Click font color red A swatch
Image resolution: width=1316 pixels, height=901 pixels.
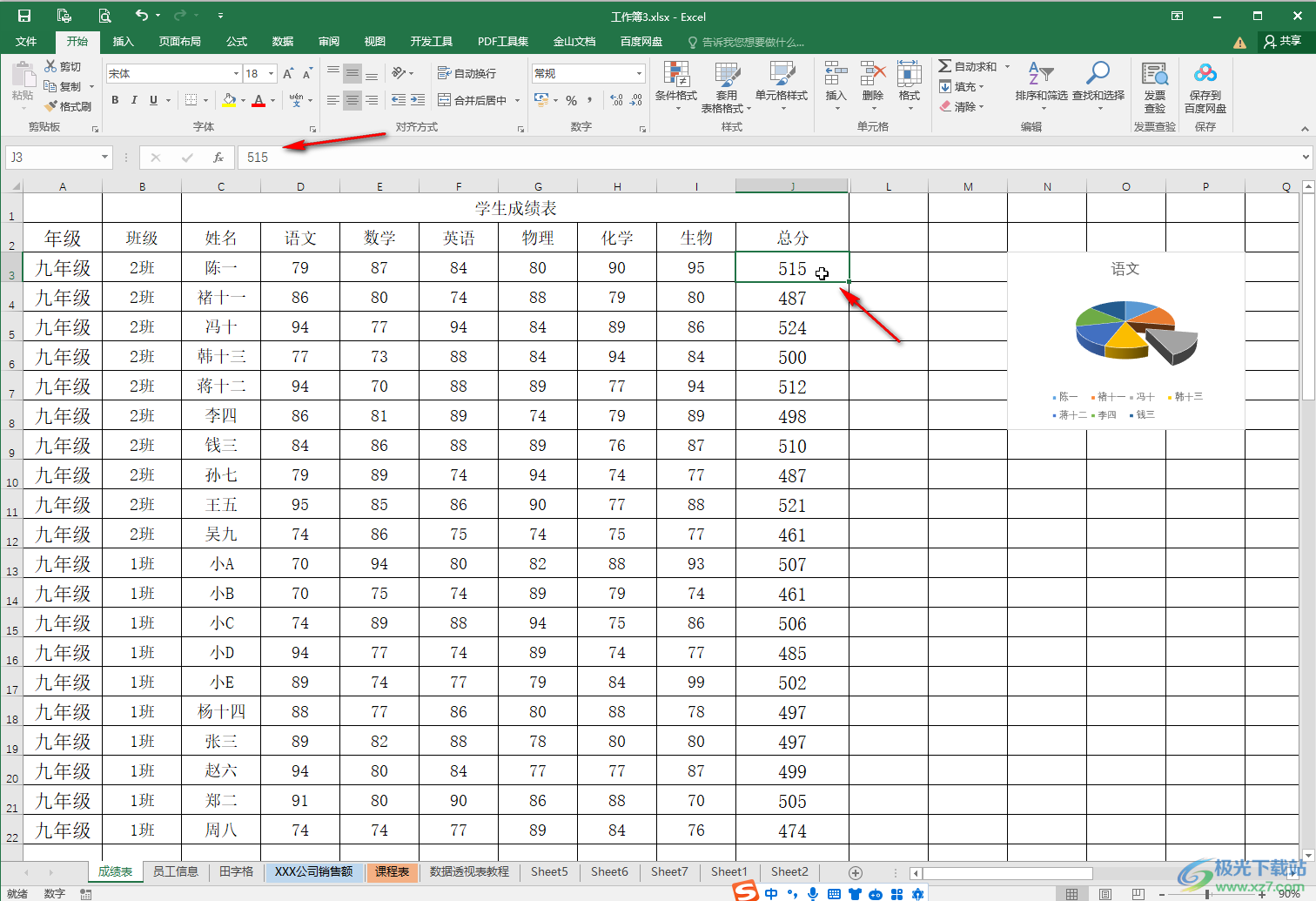tap(258, 100)
